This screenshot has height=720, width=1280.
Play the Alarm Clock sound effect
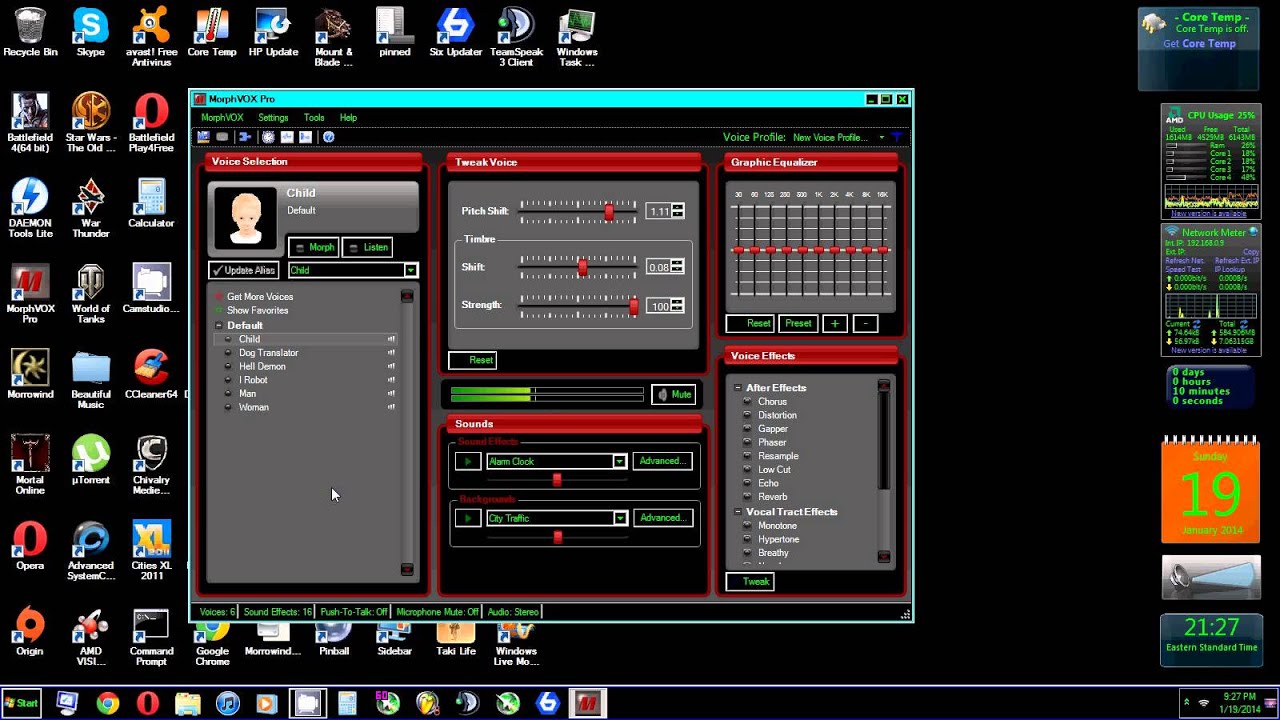(x=466, y=461)
